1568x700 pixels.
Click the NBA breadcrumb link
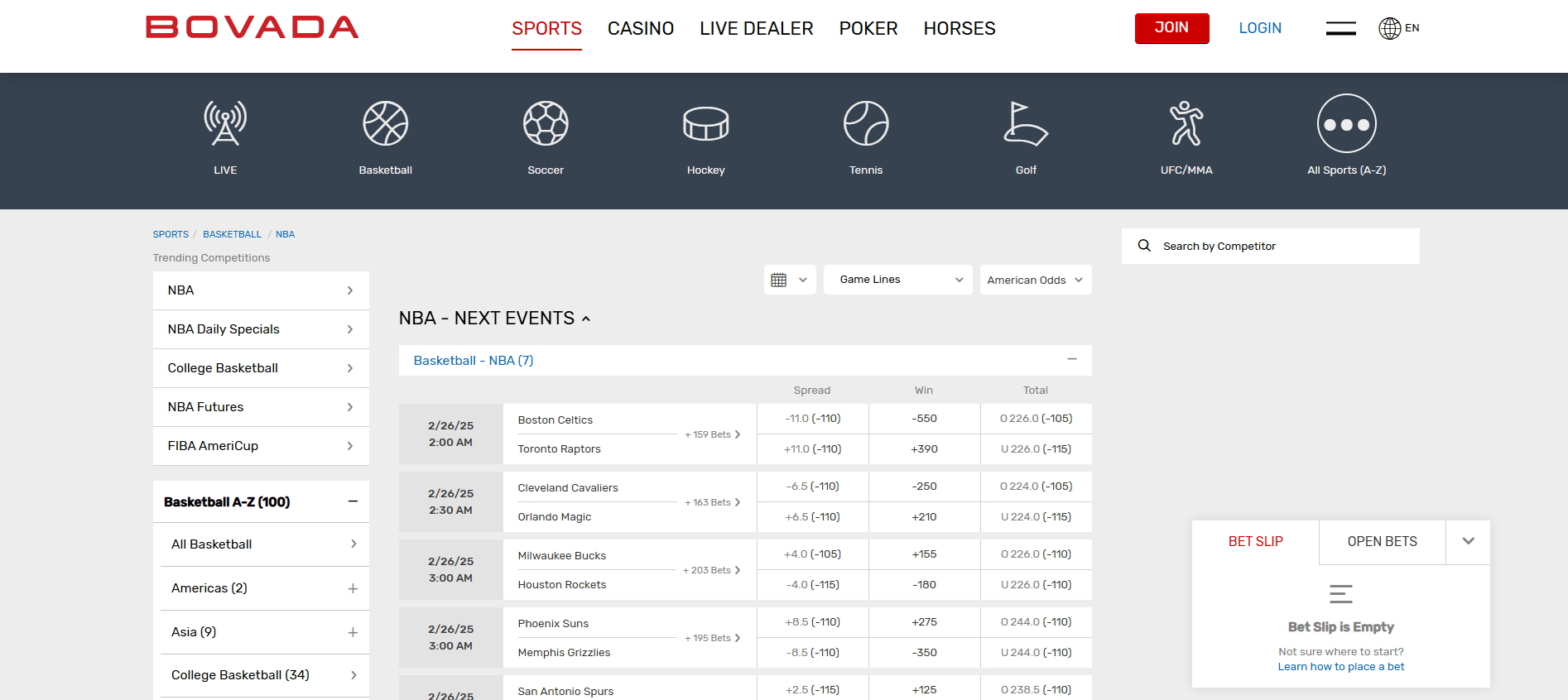click(286, 234)
